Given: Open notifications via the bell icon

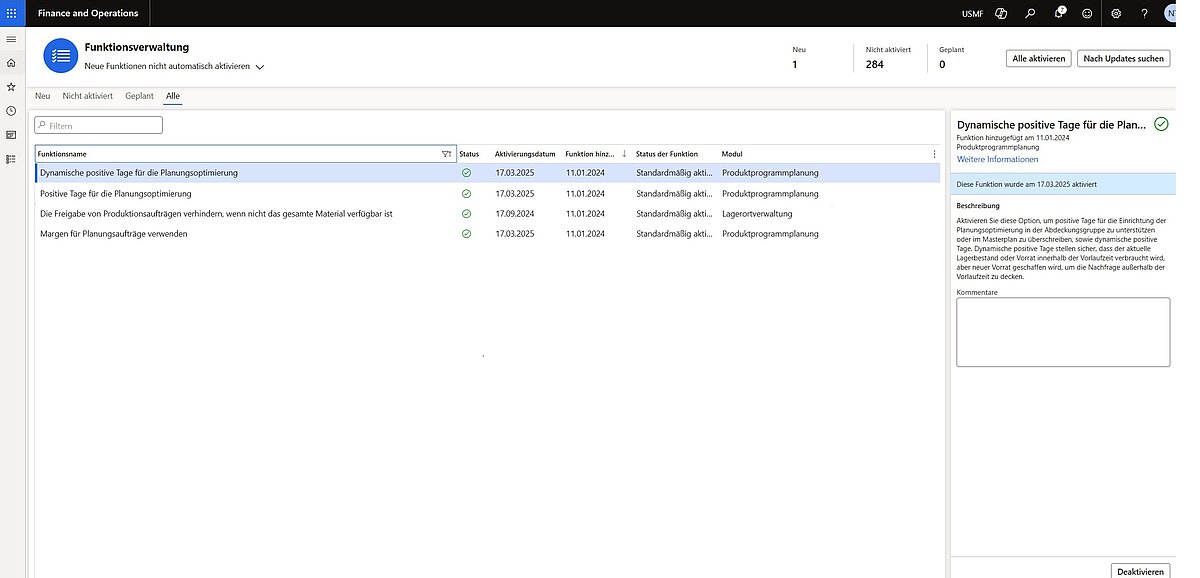Looking at the screenshot, I should [1057, 13].
